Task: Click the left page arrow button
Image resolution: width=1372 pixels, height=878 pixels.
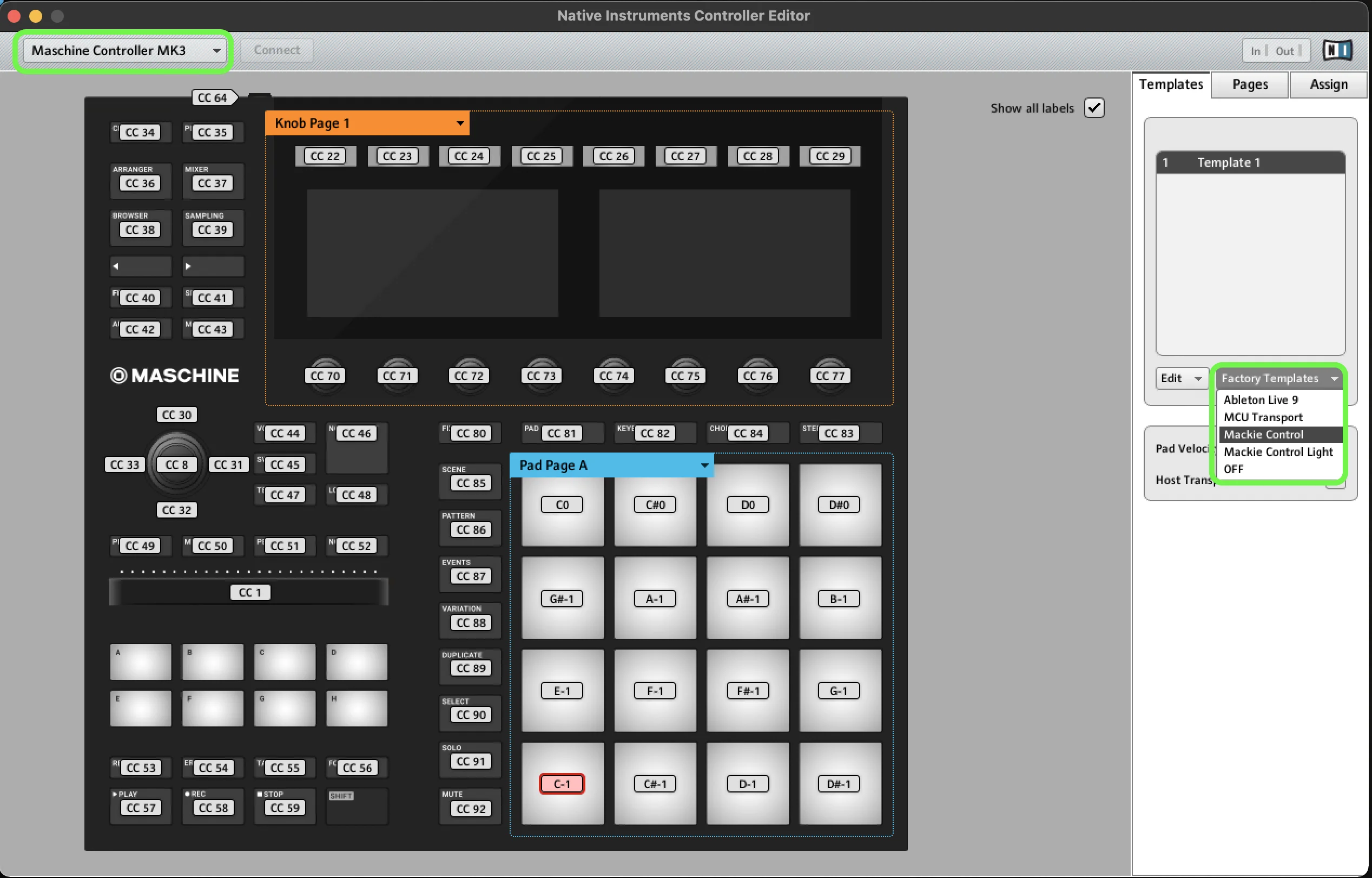Action: click(x=141, y=266)
